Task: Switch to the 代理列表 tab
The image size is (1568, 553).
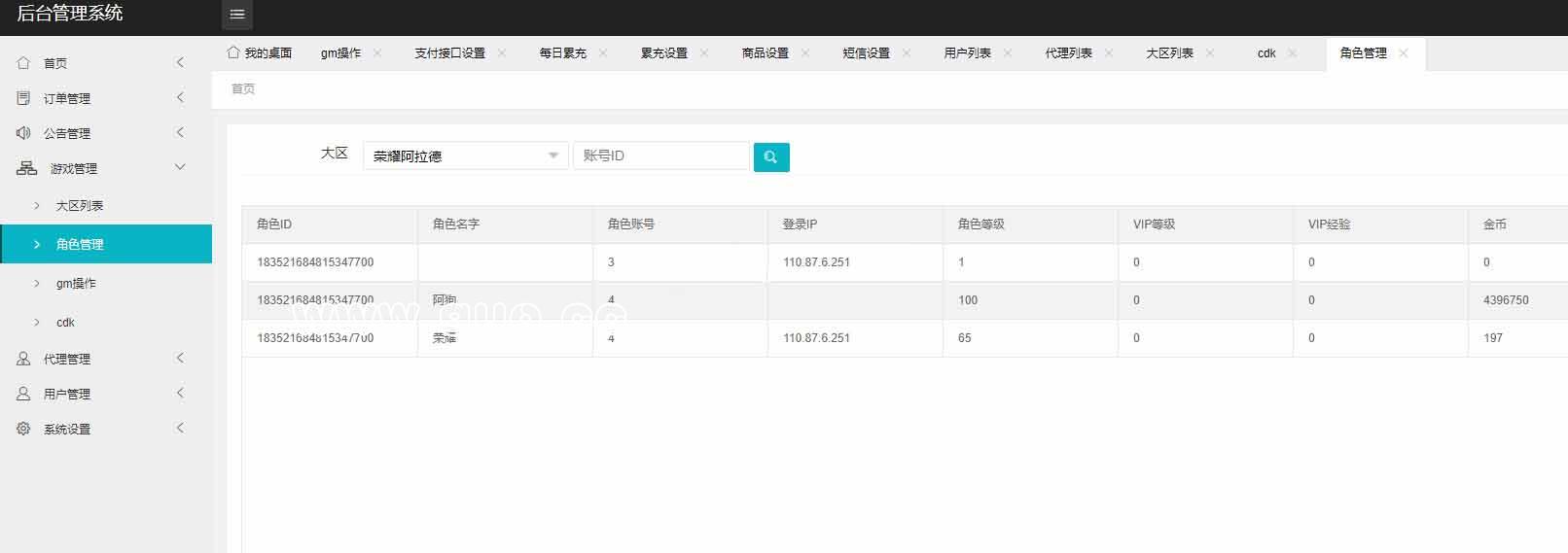Action: click(1068, 53)
